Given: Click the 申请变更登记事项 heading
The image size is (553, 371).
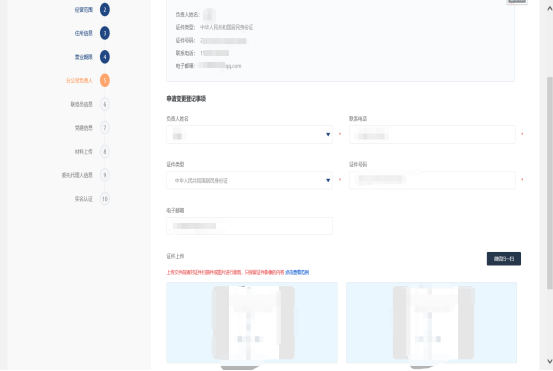Looking at the screenshot, I should (x=186, y=99).
